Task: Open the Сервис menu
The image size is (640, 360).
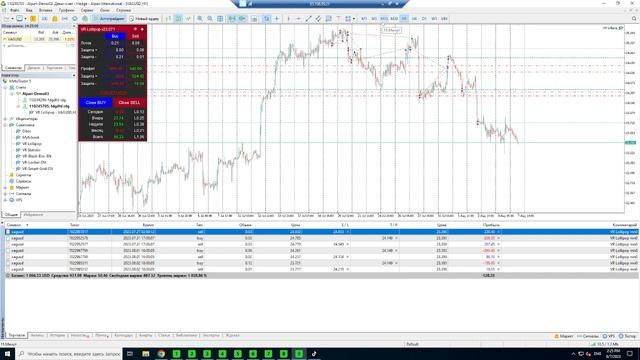Action: (x=87, y=10)
